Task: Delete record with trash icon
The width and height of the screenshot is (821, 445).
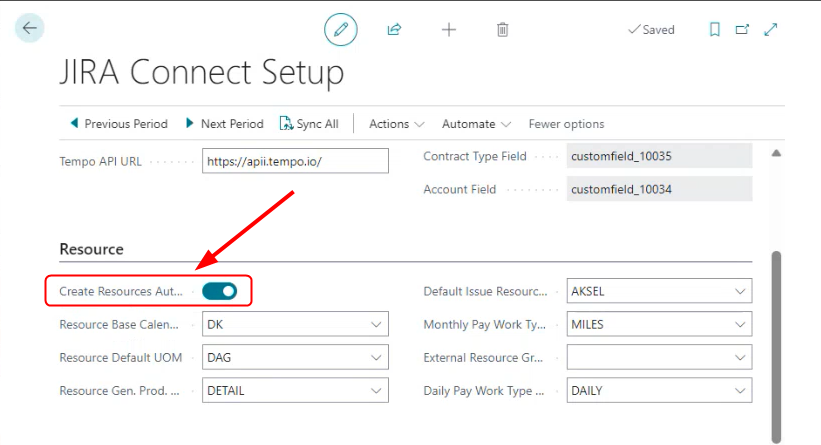Action: point(503,30)
